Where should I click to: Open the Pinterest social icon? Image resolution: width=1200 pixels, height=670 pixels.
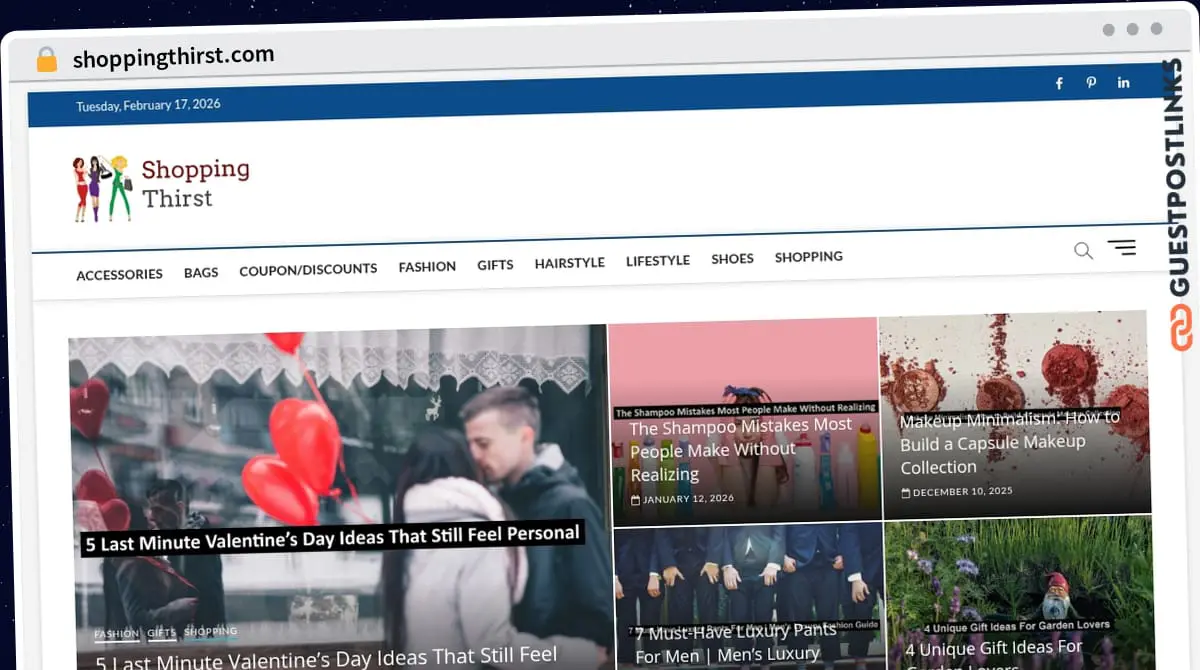click(1091, 83)
